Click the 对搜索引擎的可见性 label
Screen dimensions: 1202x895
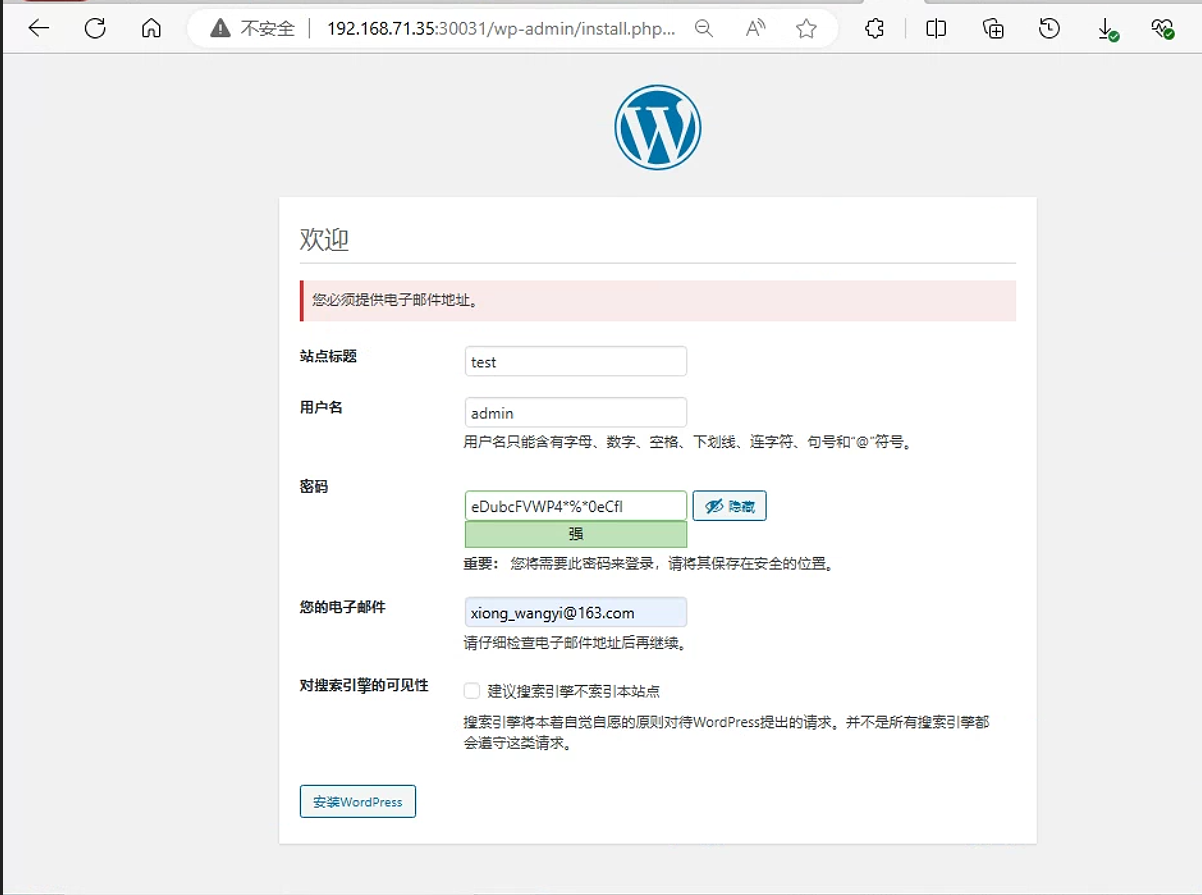click(x=364, y=685)
